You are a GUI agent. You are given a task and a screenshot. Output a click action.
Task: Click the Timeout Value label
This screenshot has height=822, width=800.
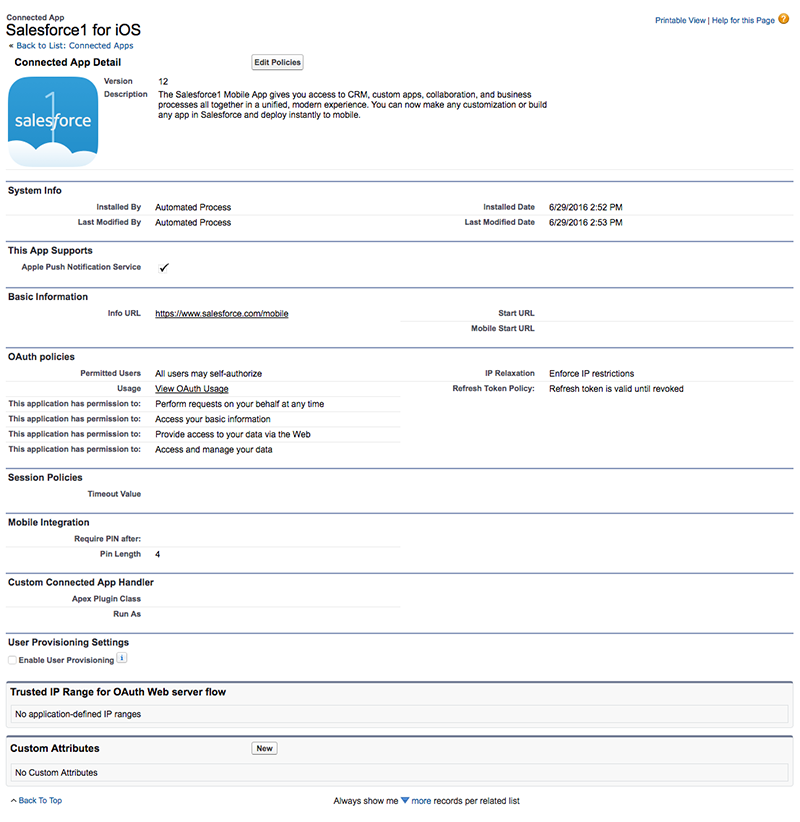point(114,494)
